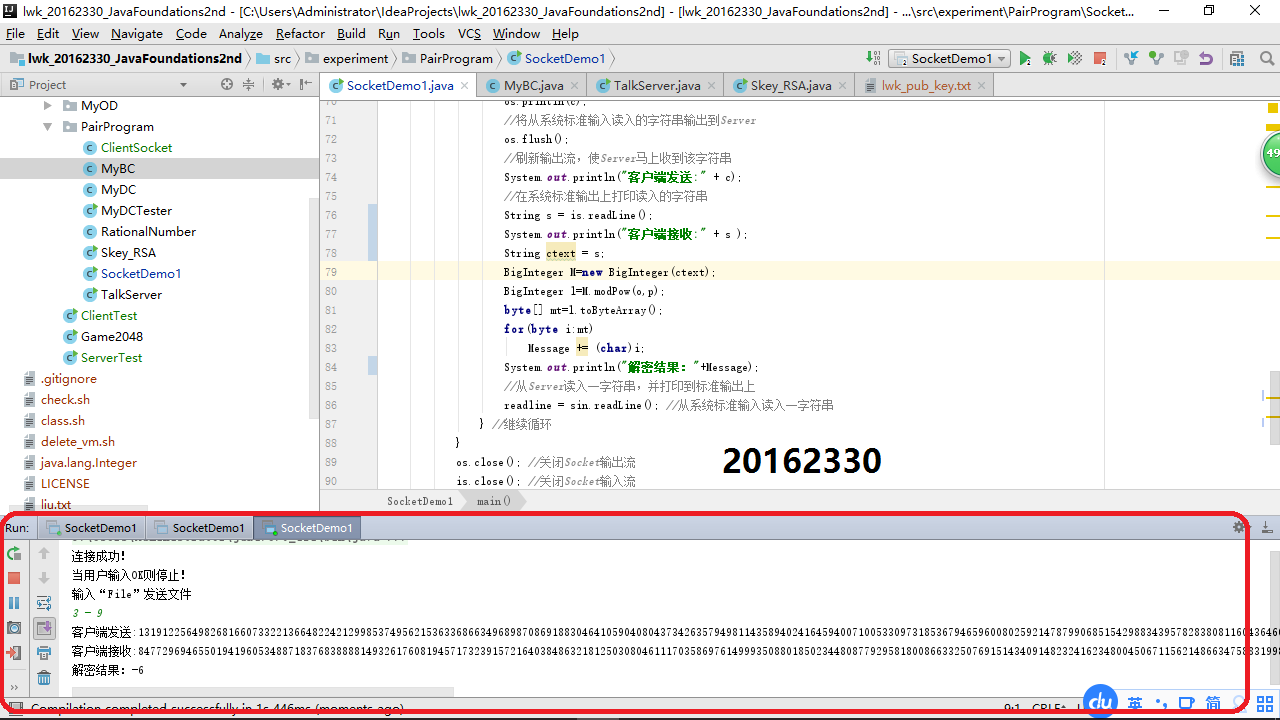Switch to the Skey_RSA.java editor tab
The height and width of the screenshot is (720, 1280).
point(791,85)
